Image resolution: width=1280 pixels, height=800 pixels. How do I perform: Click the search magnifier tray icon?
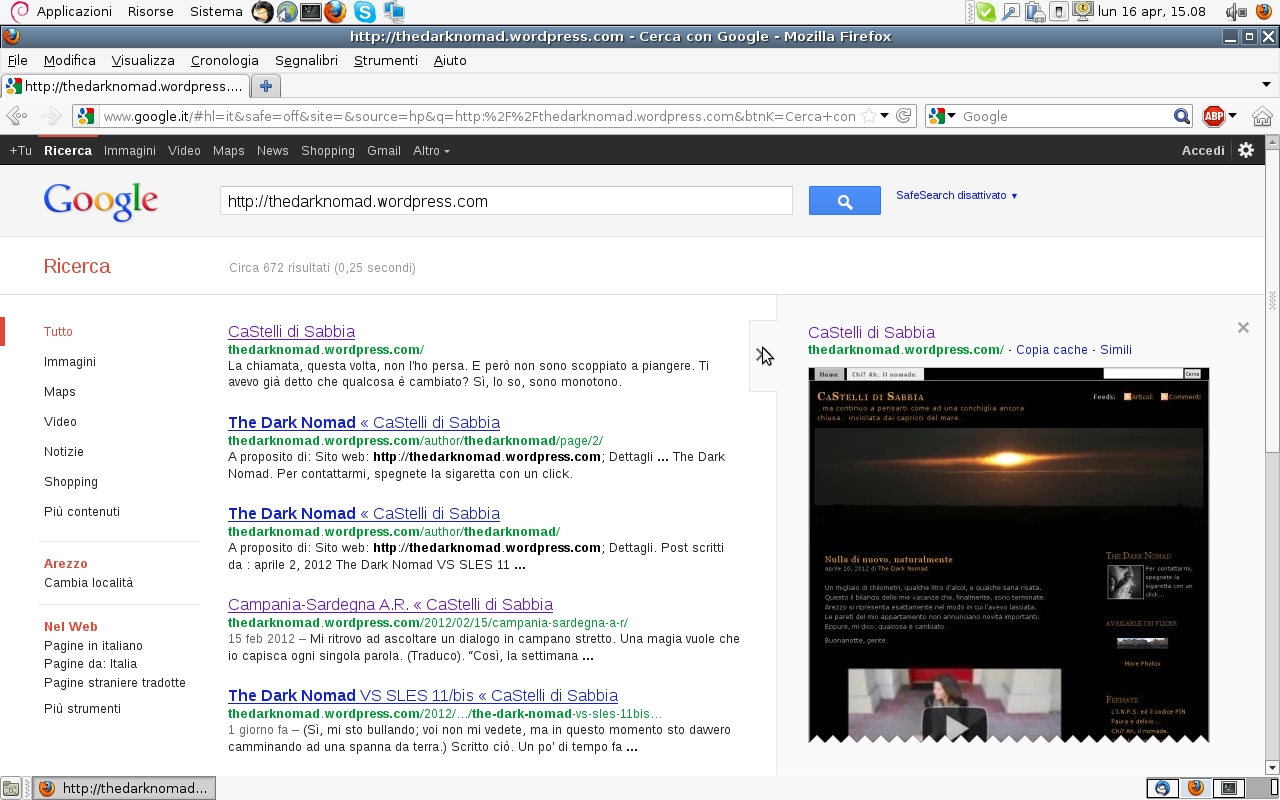1010,12
